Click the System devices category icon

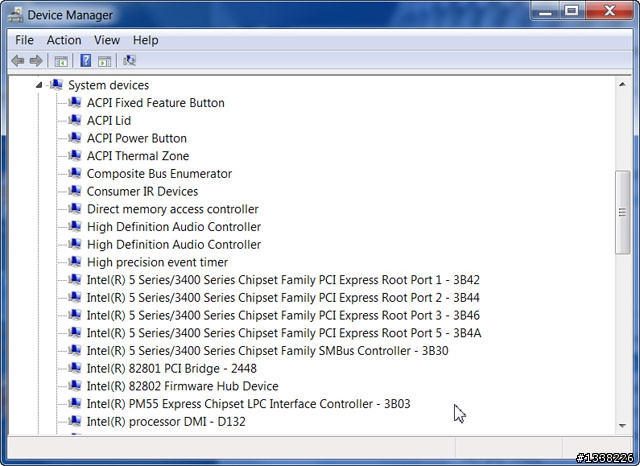[56, 84]
